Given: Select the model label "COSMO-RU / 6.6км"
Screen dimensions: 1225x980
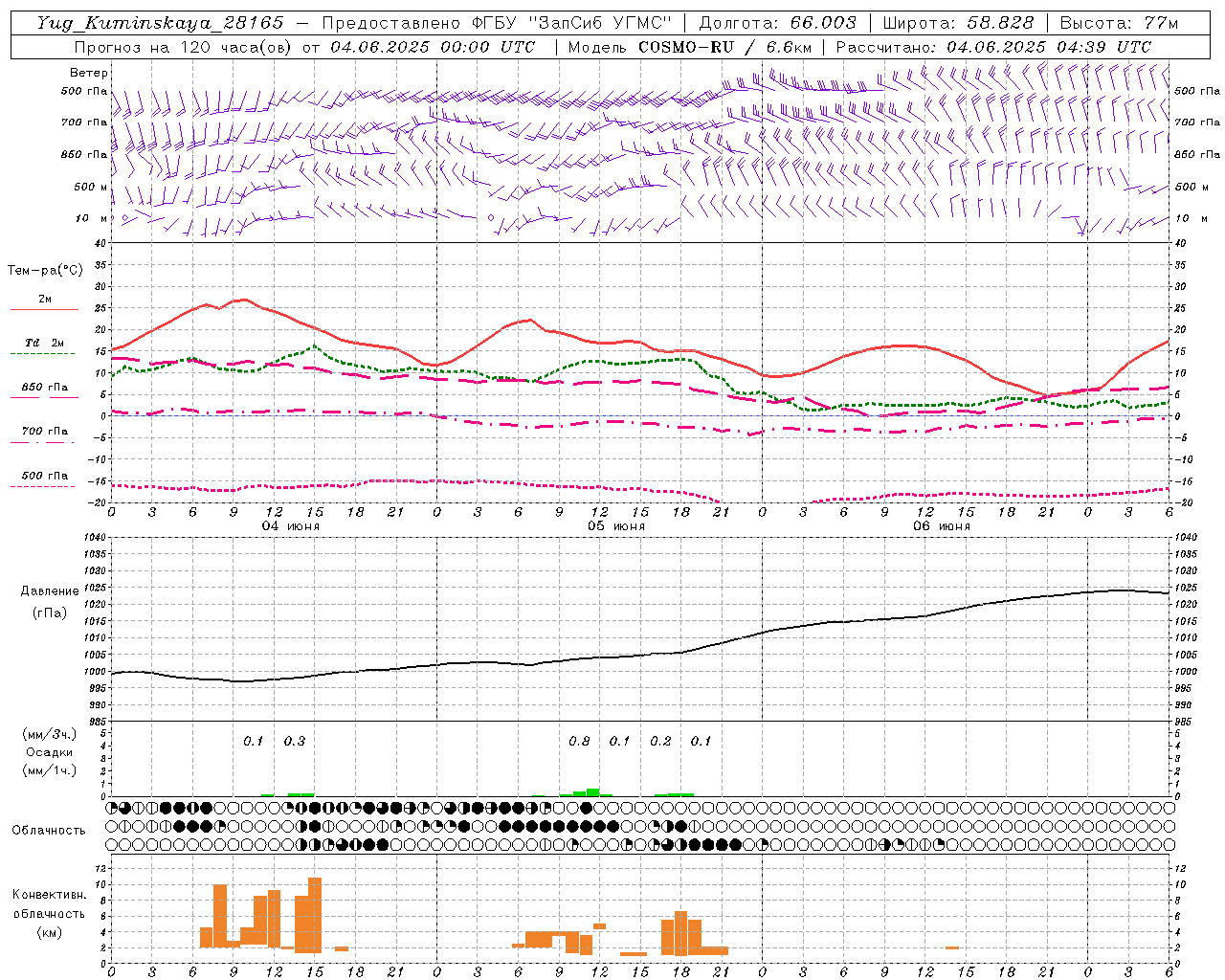Looking at the screenshot, I should (724, 47).
